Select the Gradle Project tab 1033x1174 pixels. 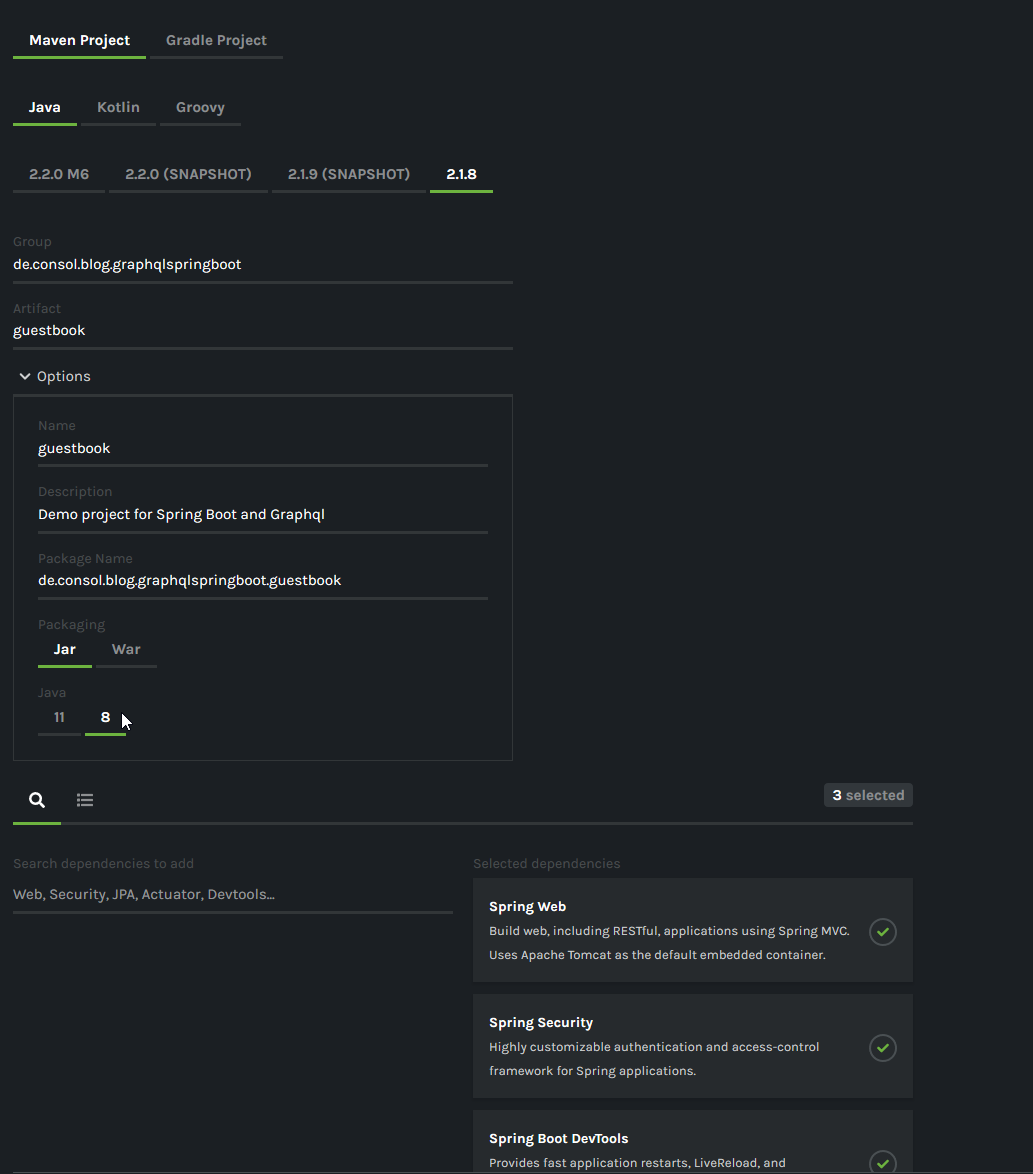[216, 41]
